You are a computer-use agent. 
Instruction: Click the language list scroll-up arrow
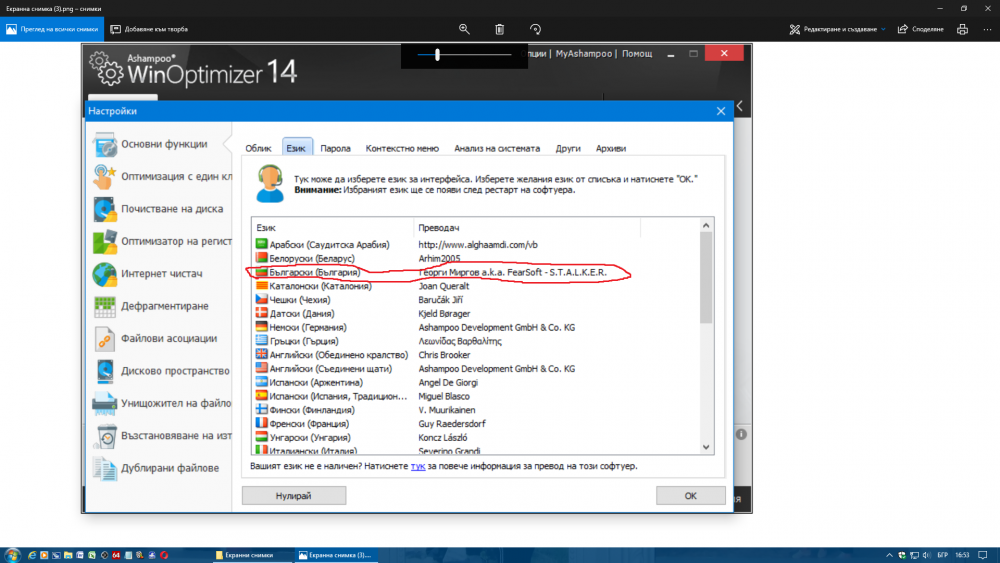point(706,225)
